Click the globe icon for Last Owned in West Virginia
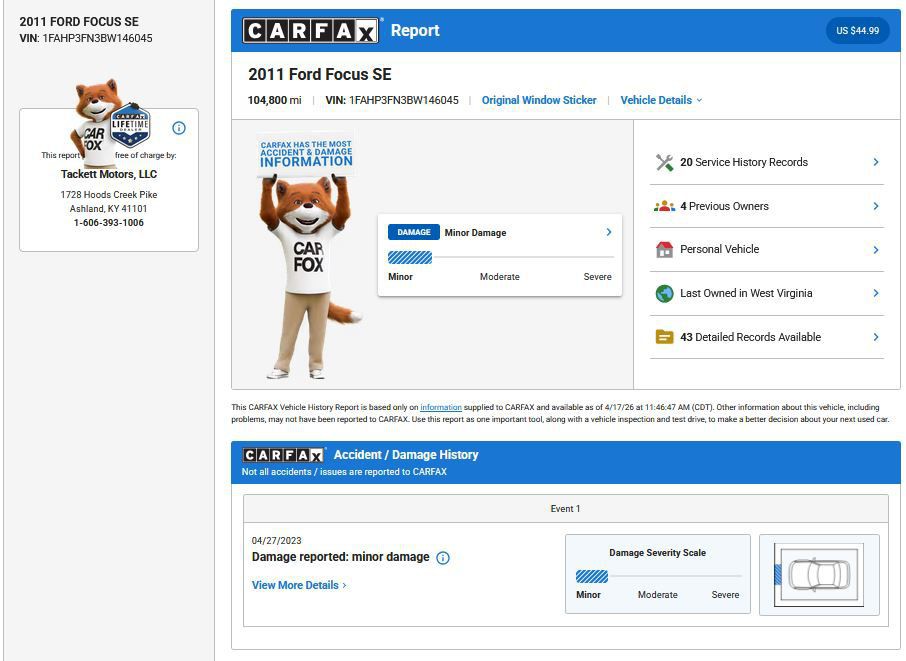The height and width of the screenshot is (661, 906). click(x=664, y=294)
